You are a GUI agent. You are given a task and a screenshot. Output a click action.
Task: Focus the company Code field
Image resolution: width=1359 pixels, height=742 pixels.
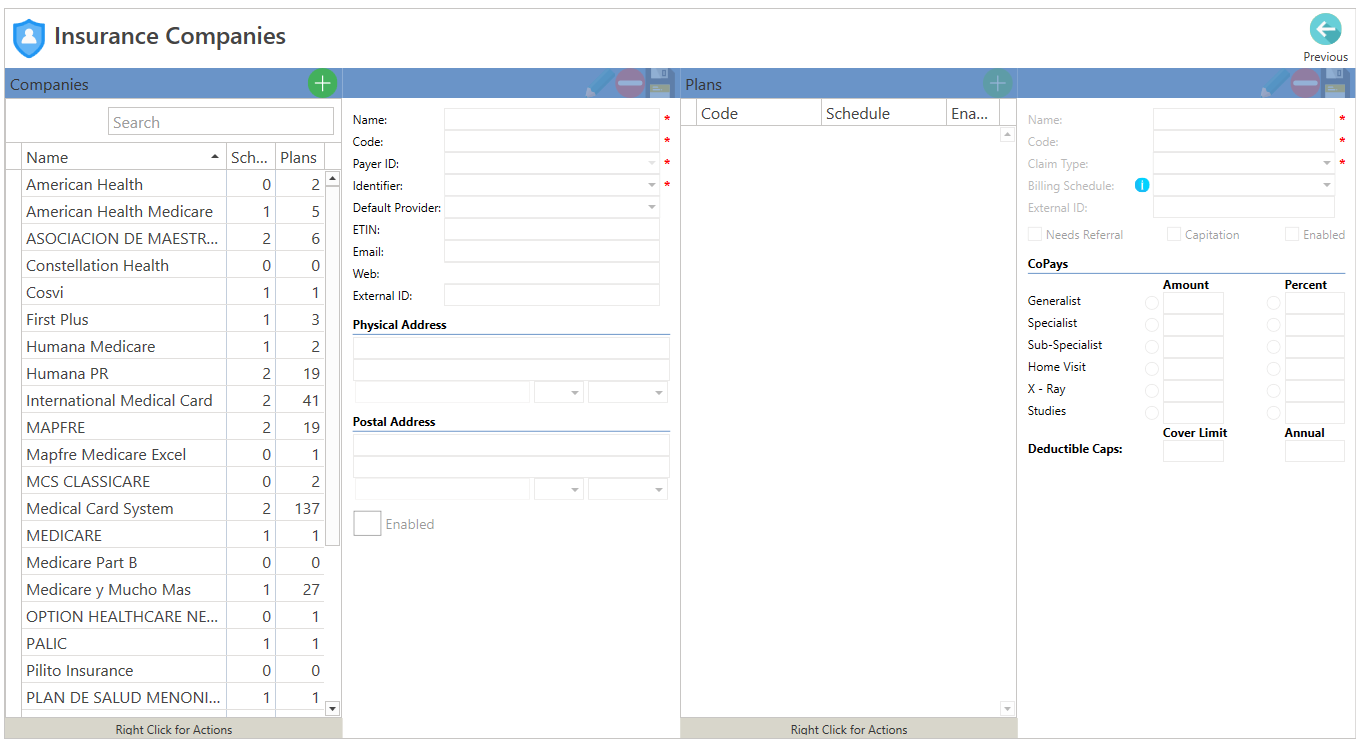click(552, 141)
